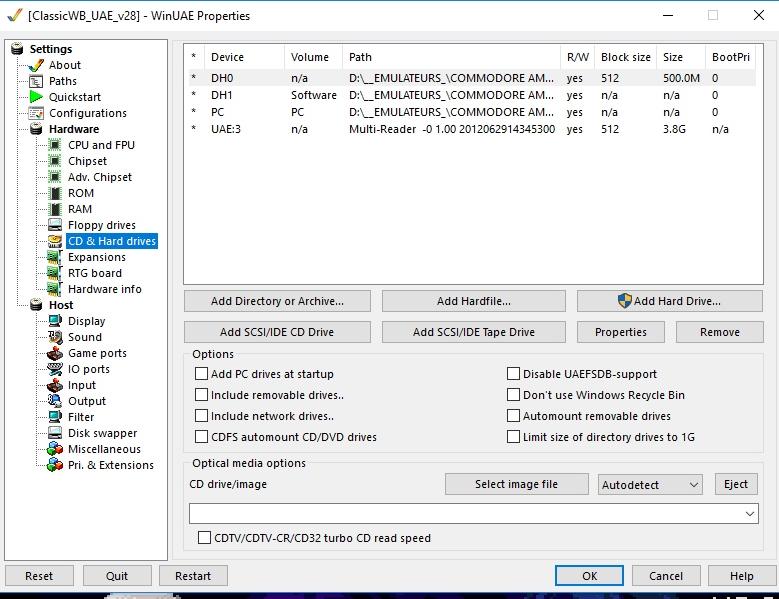Image resolution: width=779 pixels, height=599 pixels.
Task: Open the CD image path combo box
Action: [x=473, y=514]
